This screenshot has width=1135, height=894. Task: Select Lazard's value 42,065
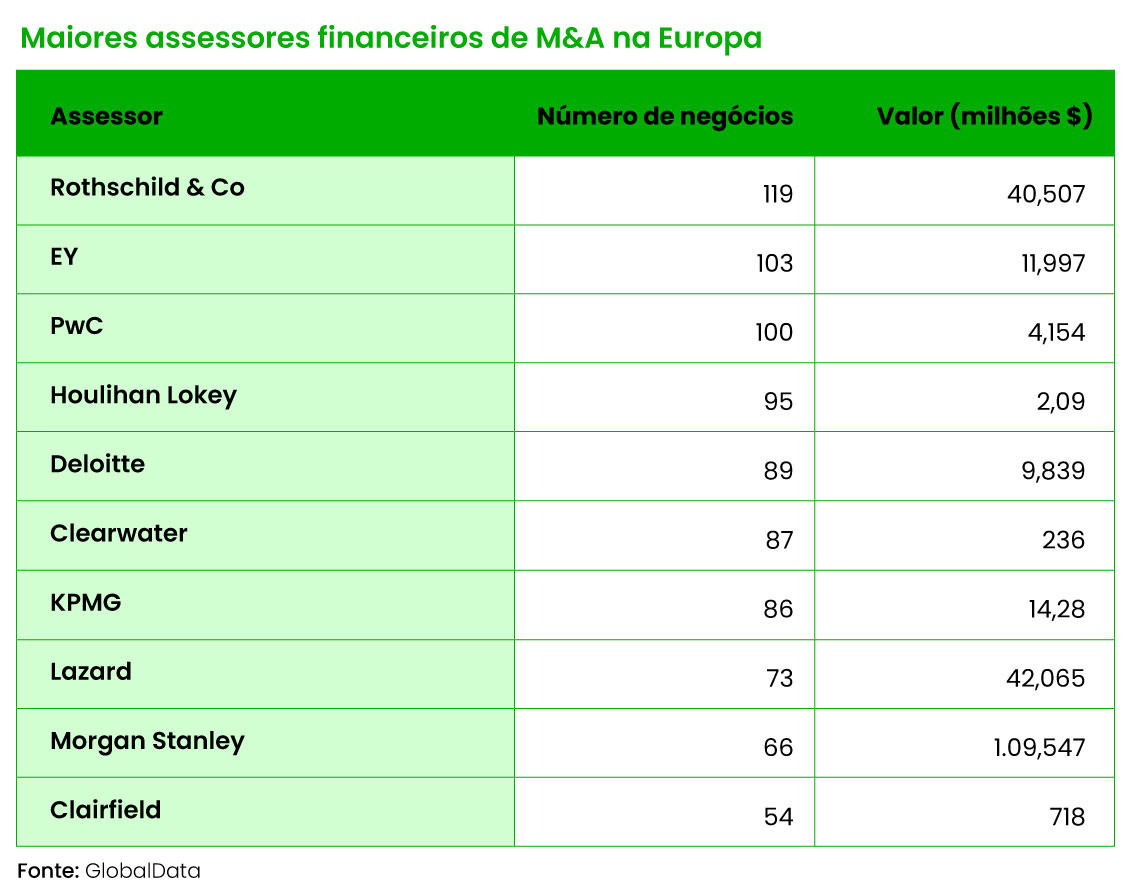pyautogui.click(x=1044, y=679)
